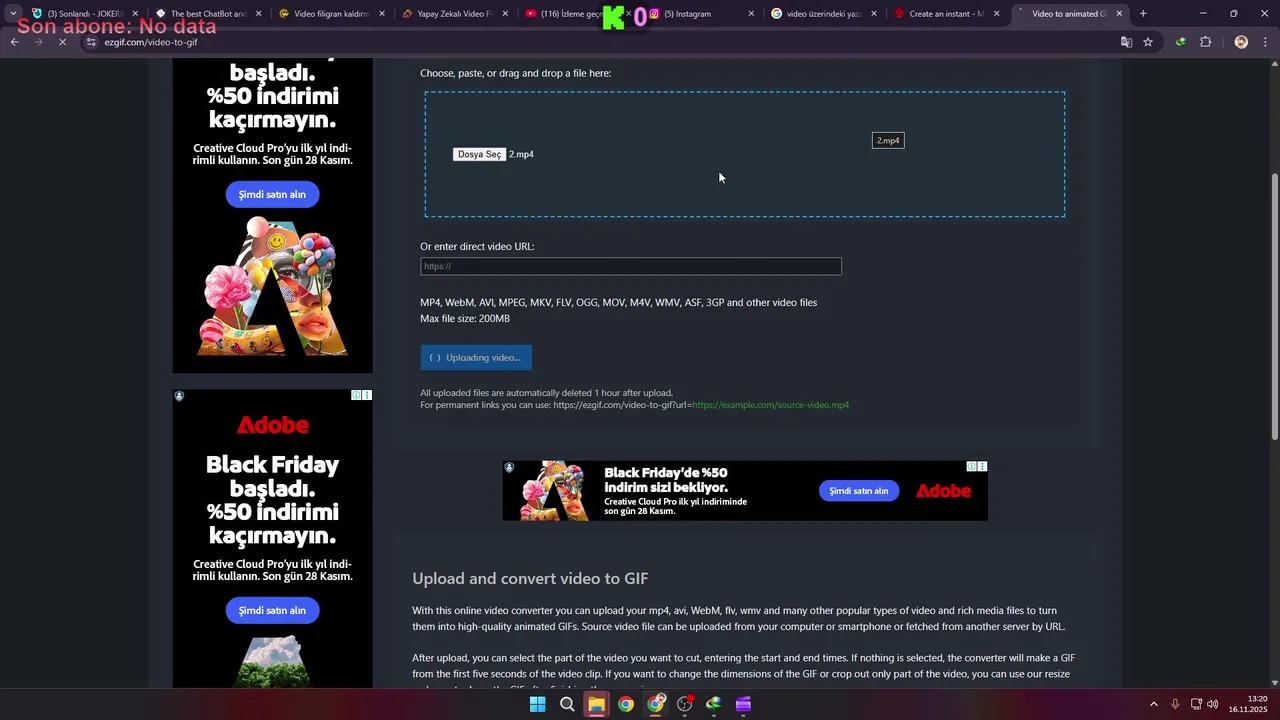Screen dimensions: 1280x720
Task: Click the site information icon in address bar
Action: [91, 42]
